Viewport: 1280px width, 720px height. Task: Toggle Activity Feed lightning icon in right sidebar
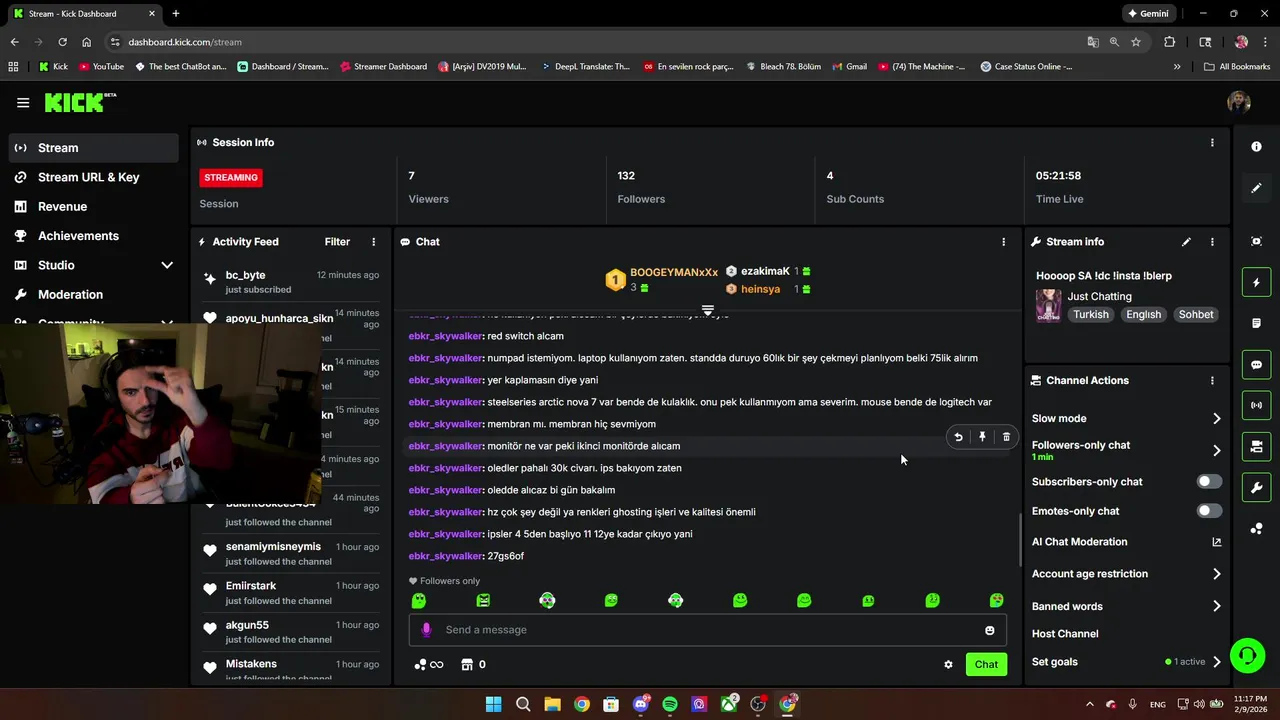(1257, 282)
